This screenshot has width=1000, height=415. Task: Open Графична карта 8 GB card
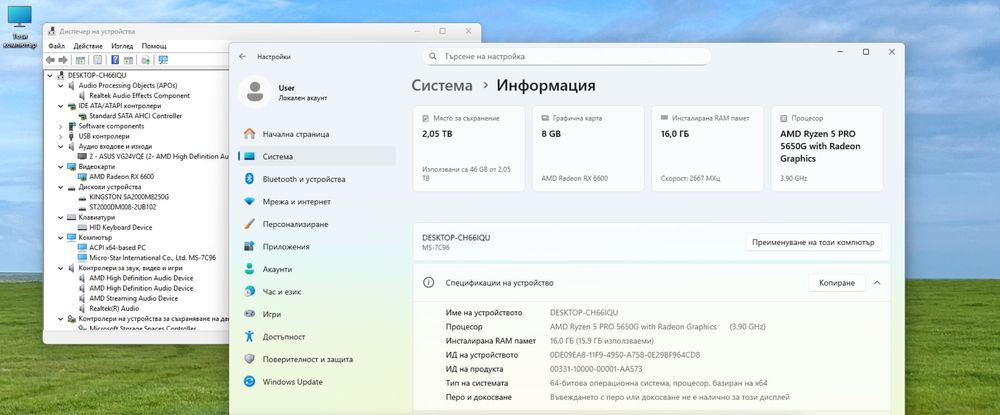point(588,149)
